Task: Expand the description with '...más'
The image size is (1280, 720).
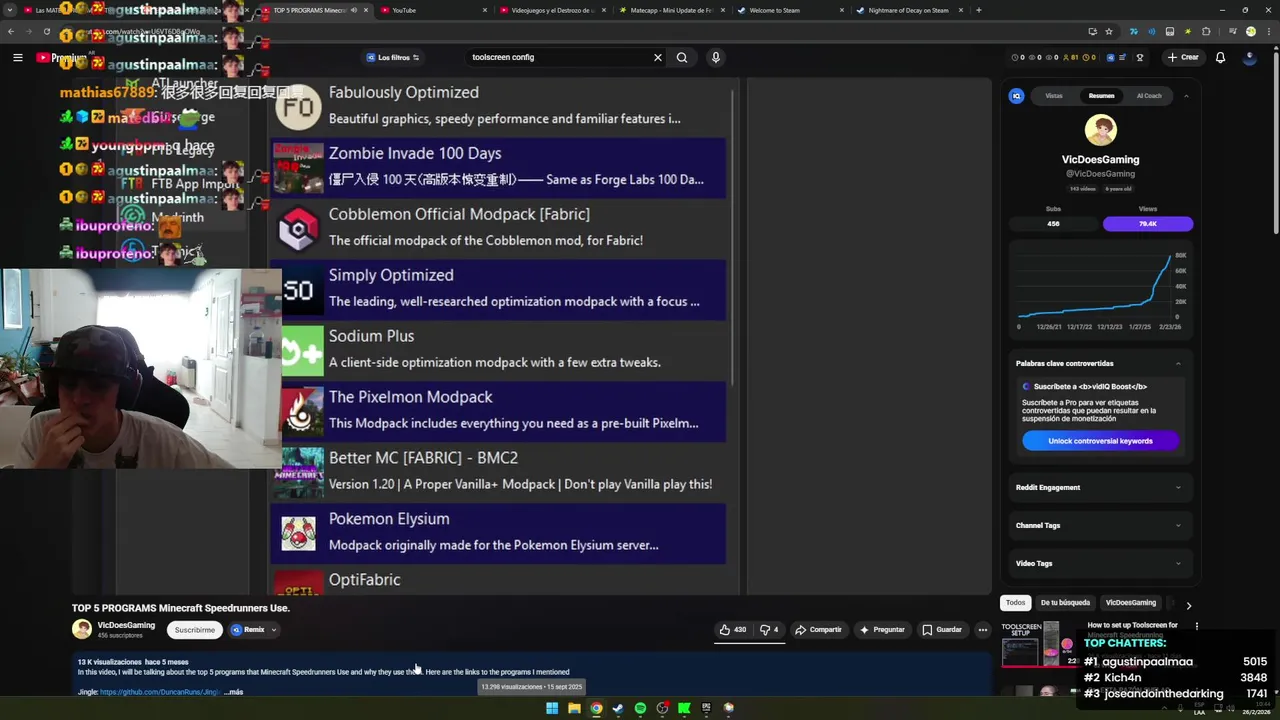Action: click(233, 692)
